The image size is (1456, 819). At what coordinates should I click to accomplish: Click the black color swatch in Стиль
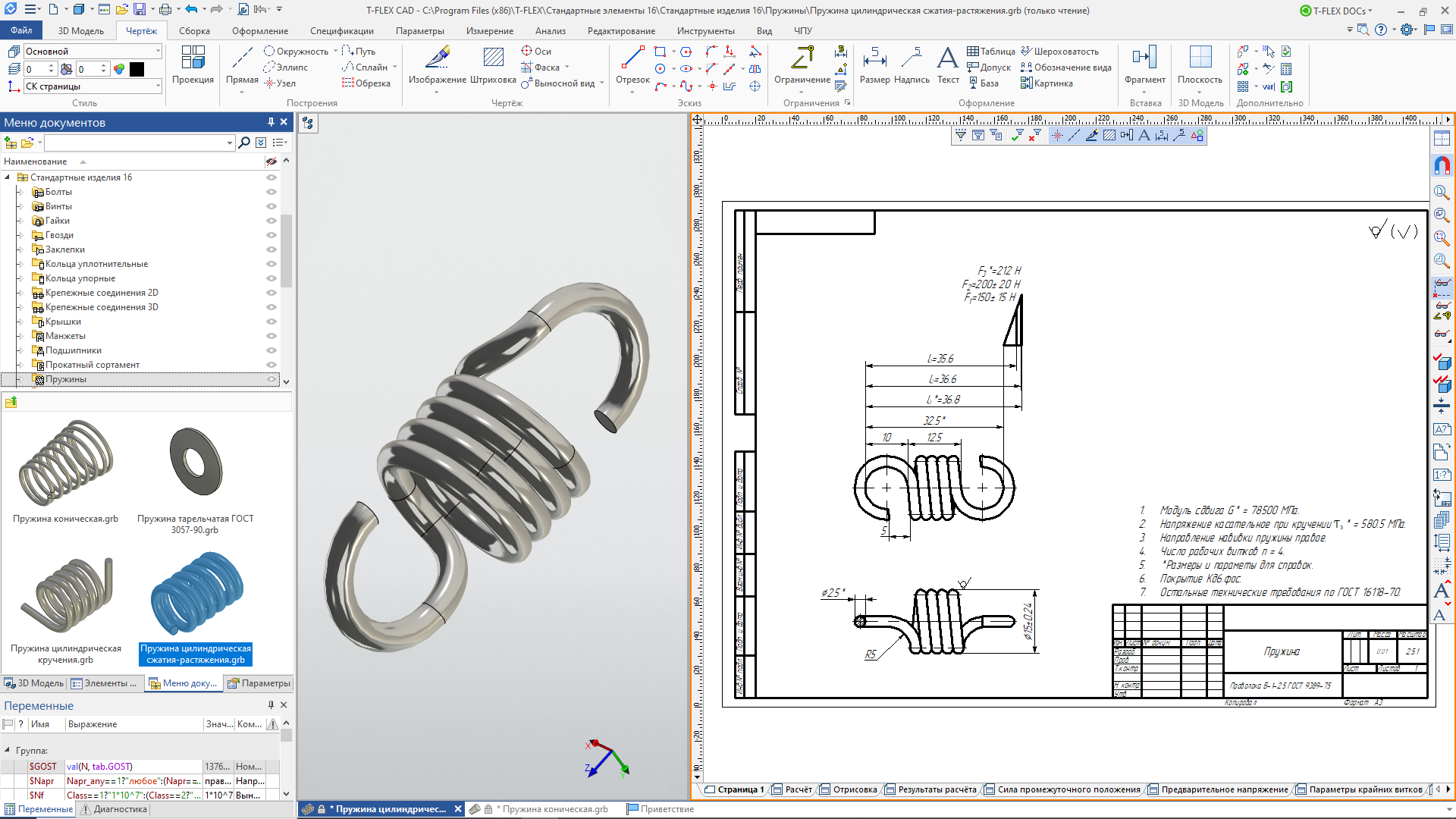pyautogui.click(x=137, y=69)
